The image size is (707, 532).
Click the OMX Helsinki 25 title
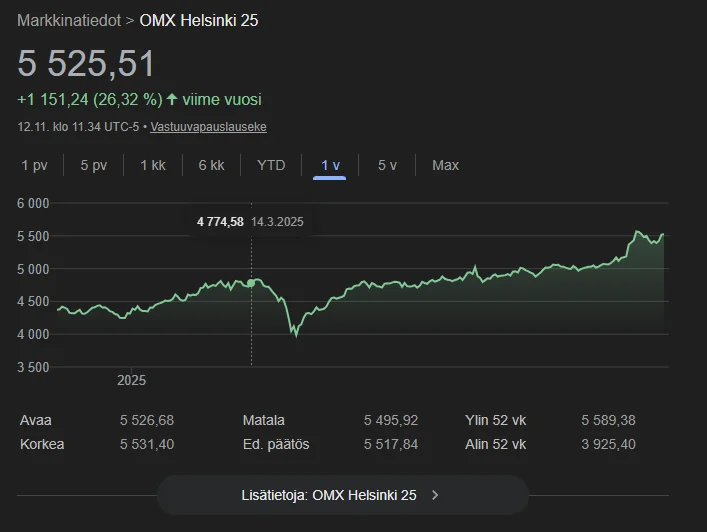[x=199, y=20]
